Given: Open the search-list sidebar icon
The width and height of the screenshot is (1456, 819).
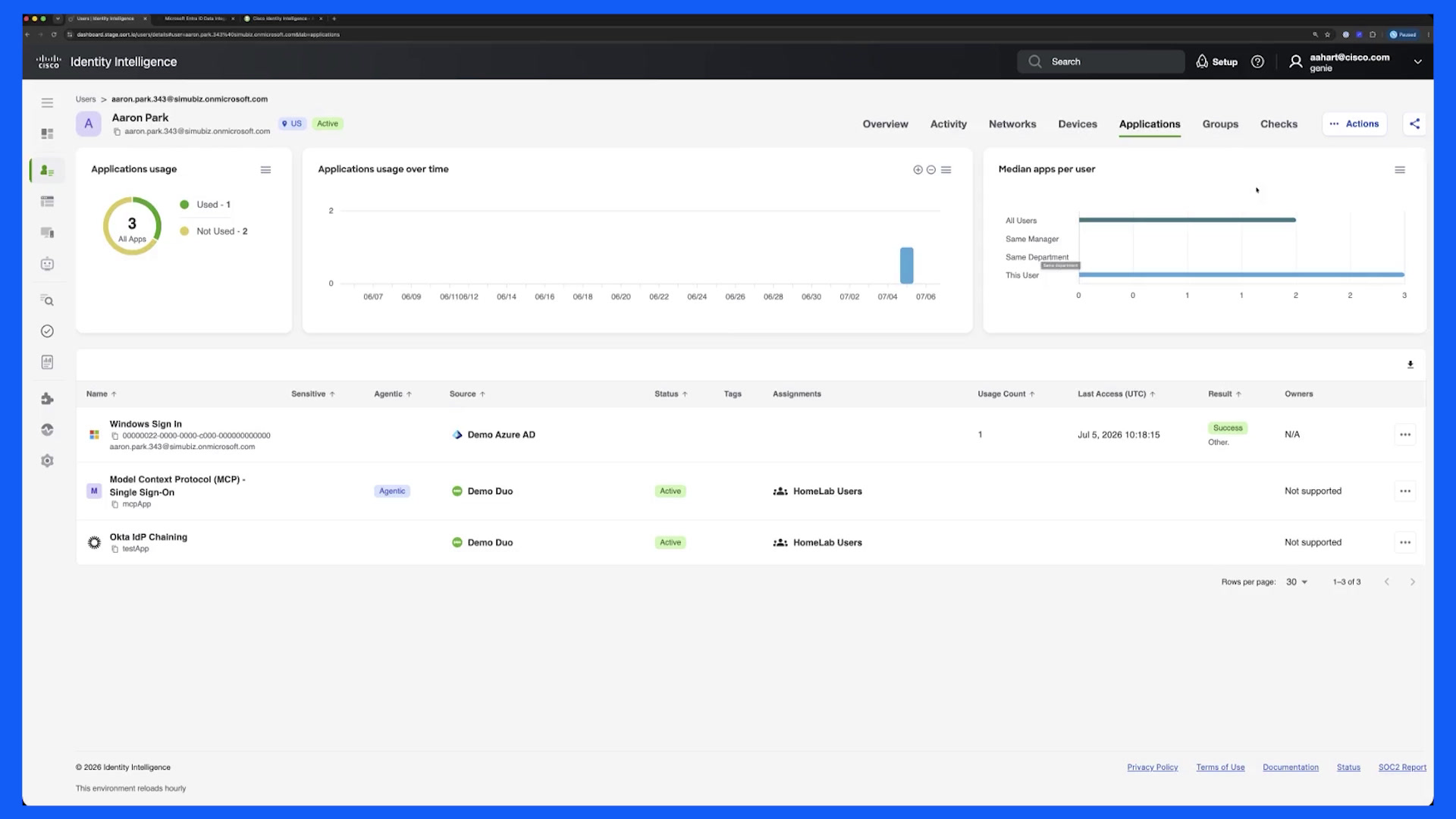Looking at the screenshot, I should (47, 300).
